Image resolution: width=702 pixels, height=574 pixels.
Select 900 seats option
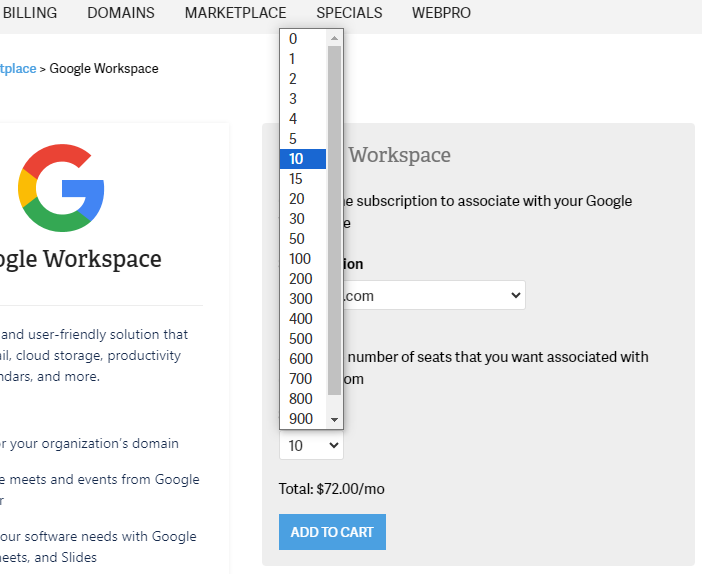[303, 419]
